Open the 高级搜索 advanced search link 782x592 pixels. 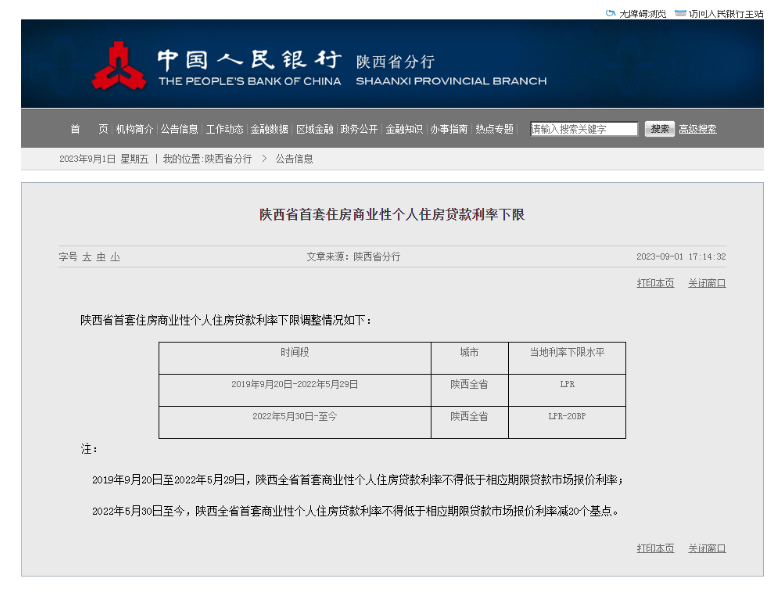(698, 129)
